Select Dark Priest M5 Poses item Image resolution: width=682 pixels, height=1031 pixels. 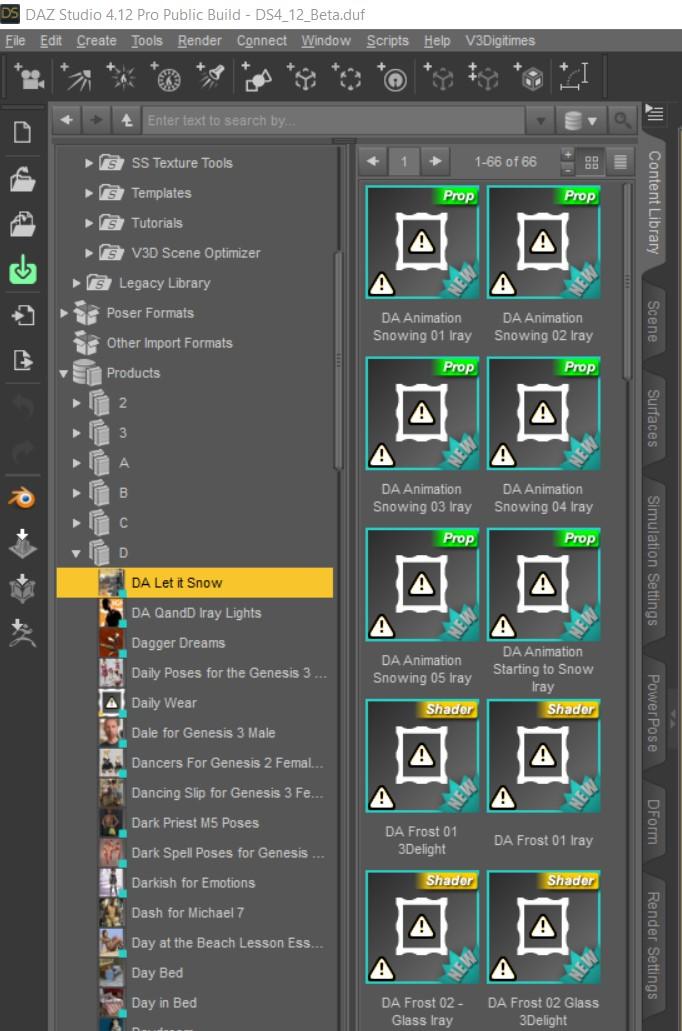195,823
